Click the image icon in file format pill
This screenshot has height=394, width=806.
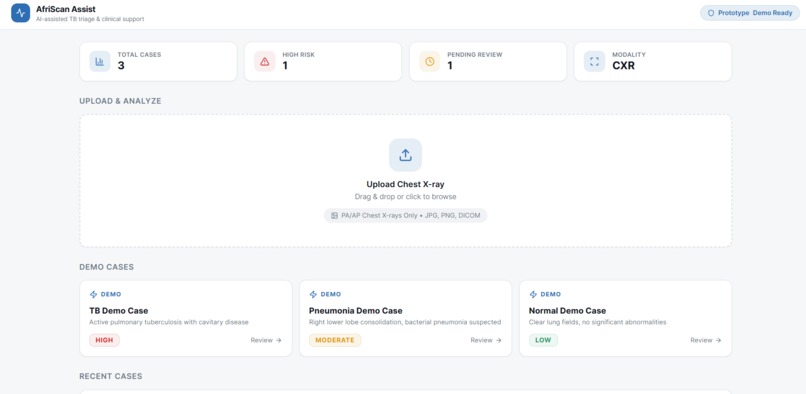click(334, 216)
